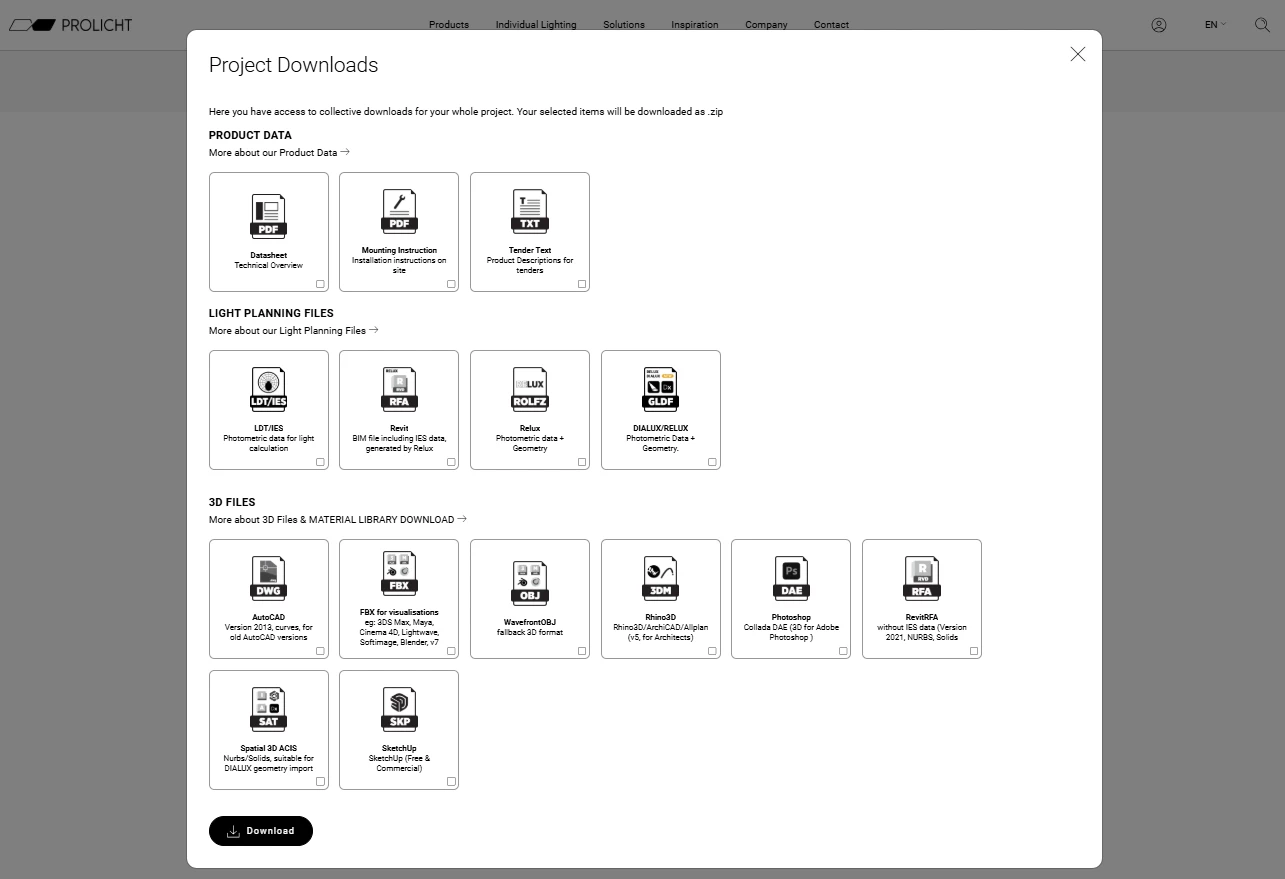Open the EN language dropdown
The width and height of the screenshot is (1285, 879).
tap(1214, 24)
